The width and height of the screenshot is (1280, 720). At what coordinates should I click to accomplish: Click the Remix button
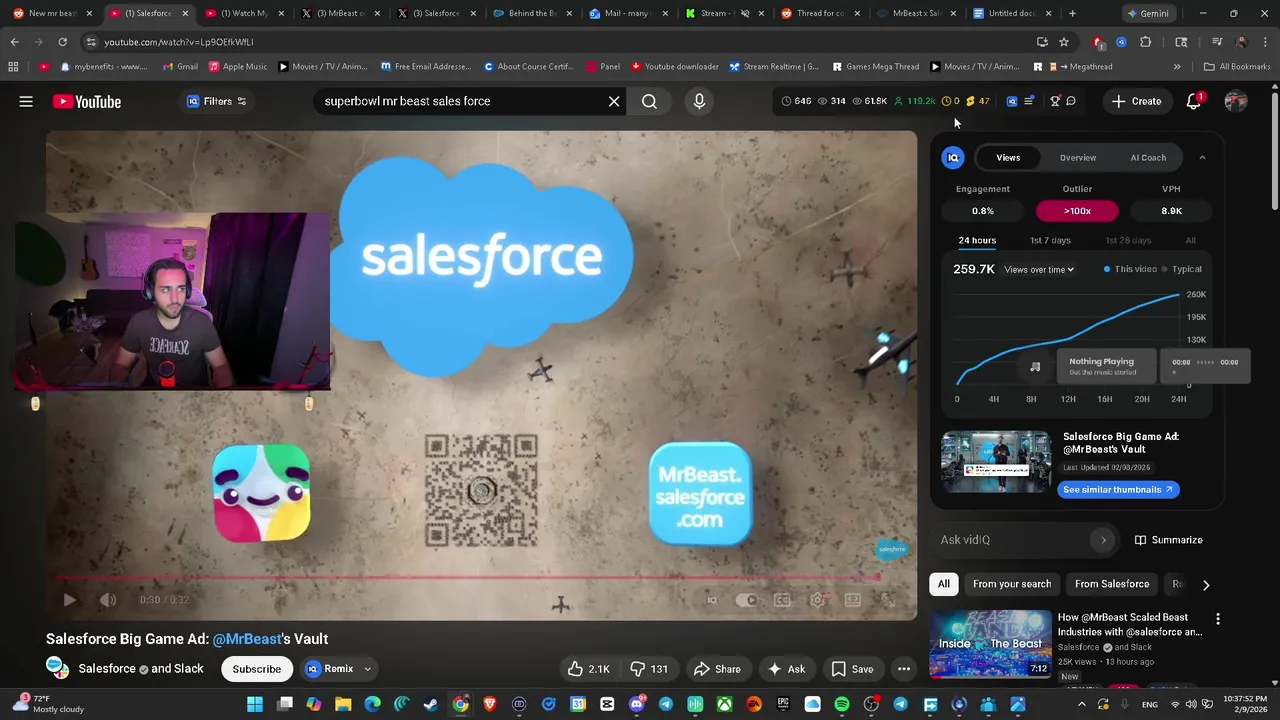point(330,669)
